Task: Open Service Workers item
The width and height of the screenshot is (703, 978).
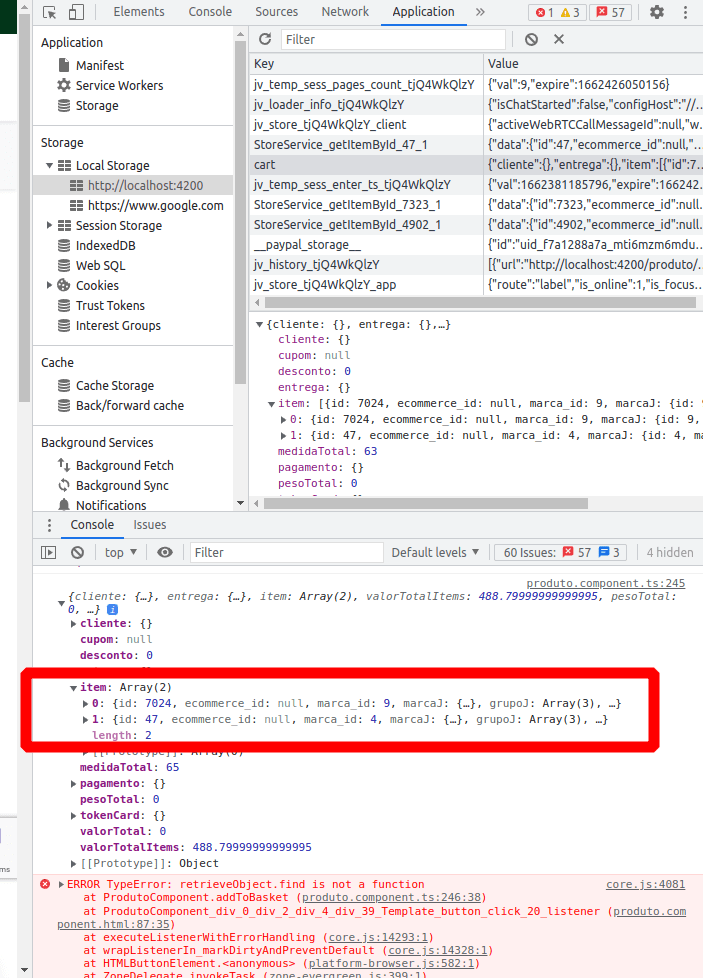Action: click(x=119, y=85)
